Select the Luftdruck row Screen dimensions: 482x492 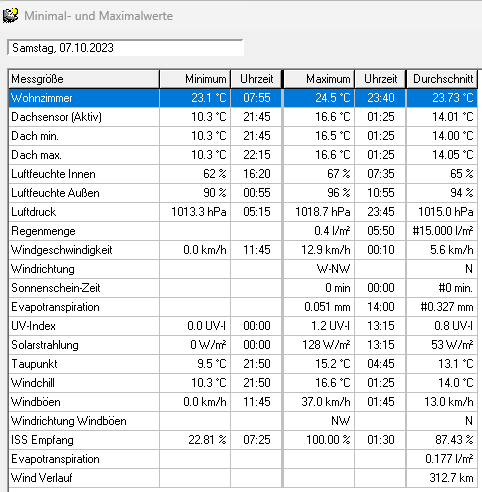coord(243,212)
